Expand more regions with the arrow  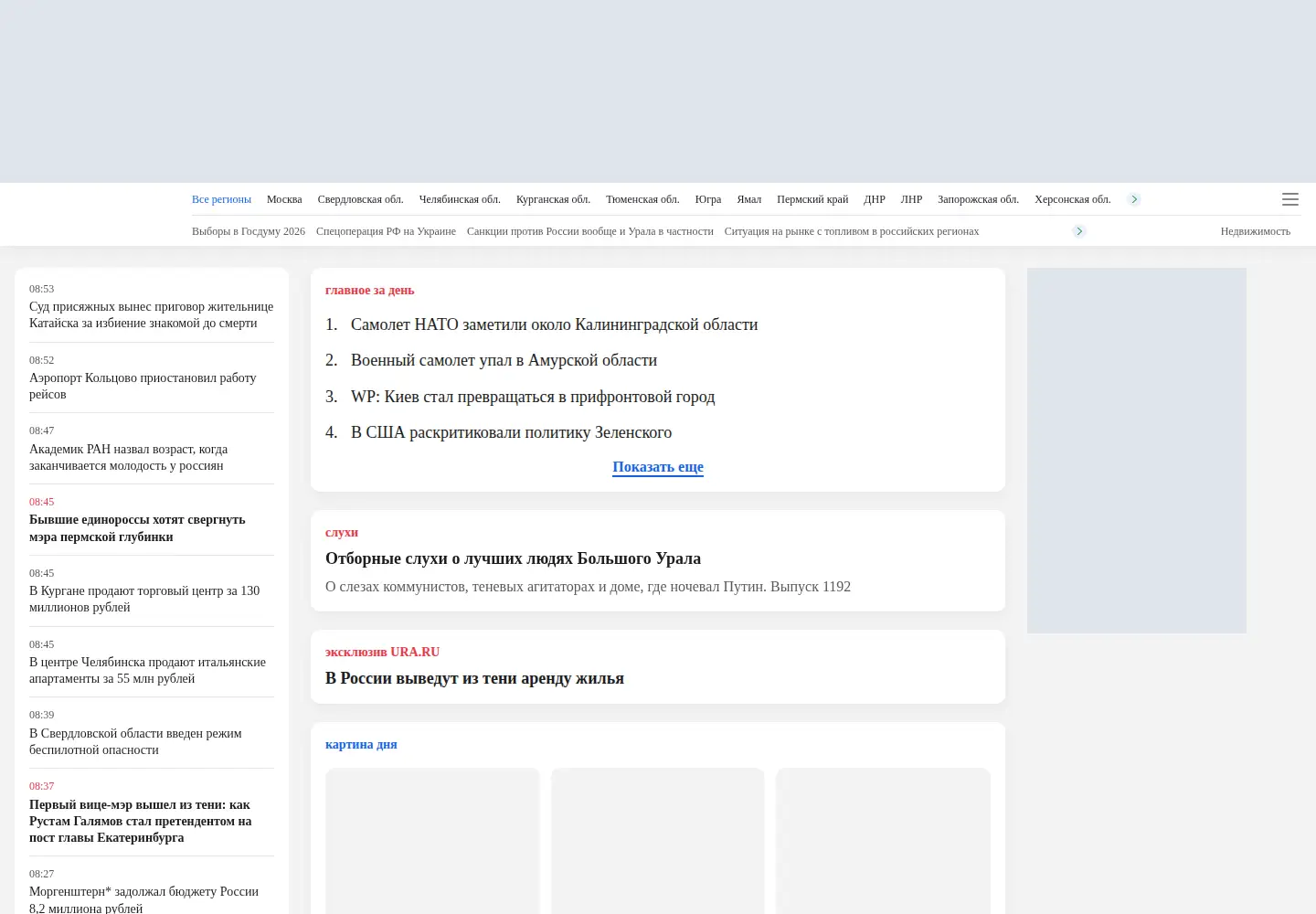[1134, 199]
